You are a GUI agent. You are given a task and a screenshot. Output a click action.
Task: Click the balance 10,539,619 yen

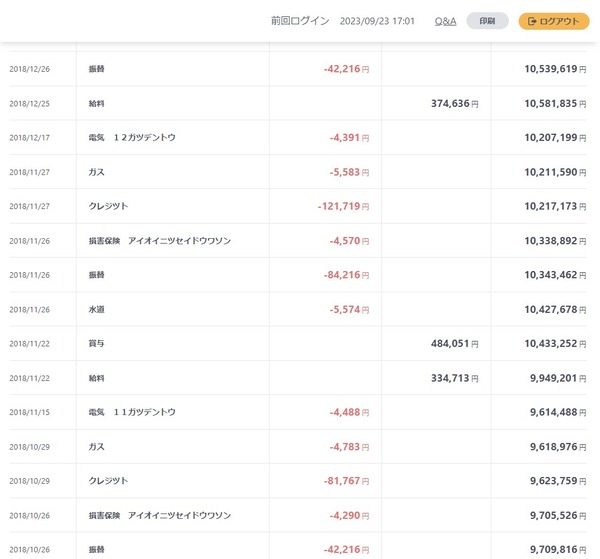pos(550,69)
